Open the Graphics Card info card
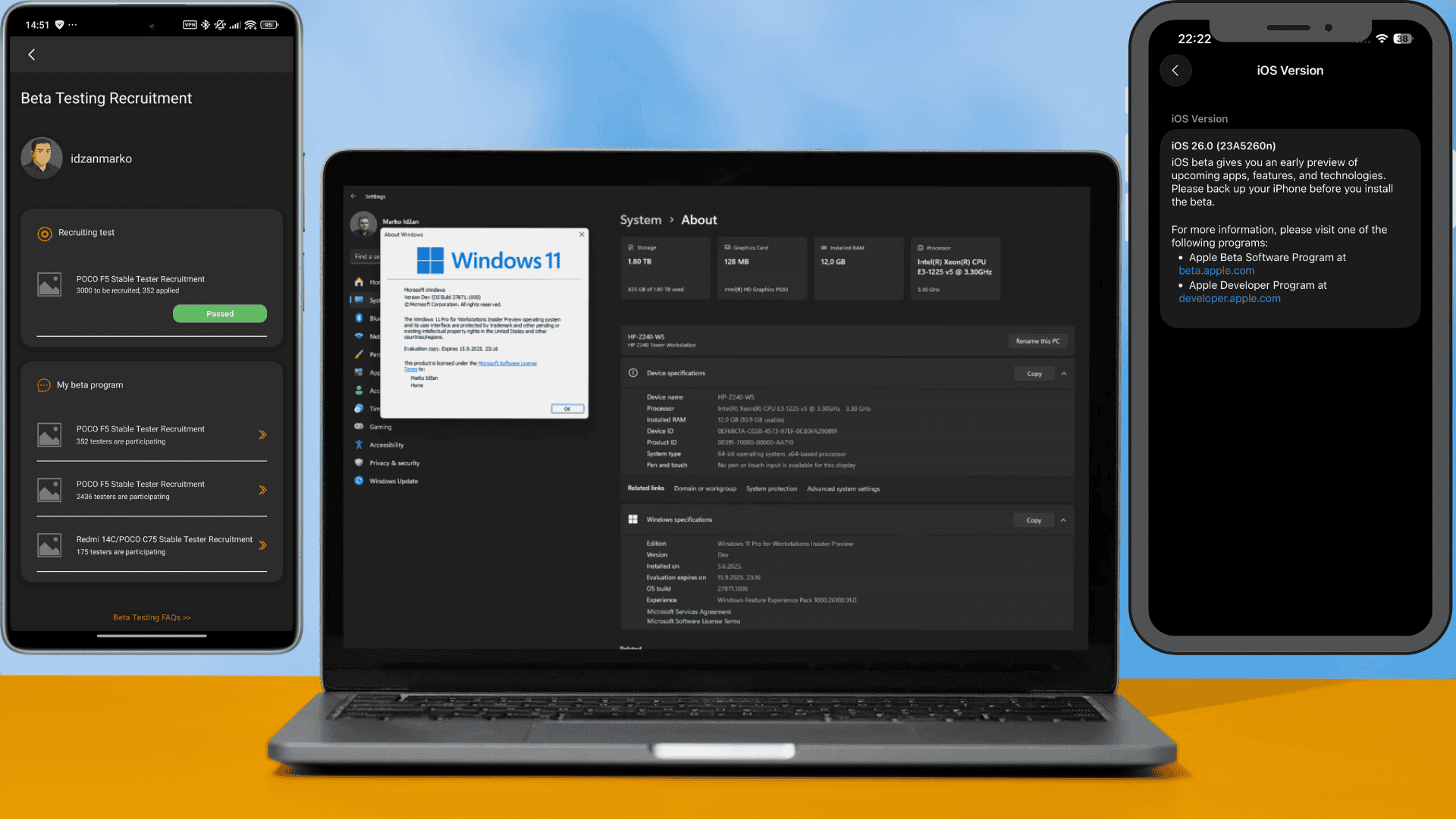This screenshot has height=819, width=1456. (762, 268)
